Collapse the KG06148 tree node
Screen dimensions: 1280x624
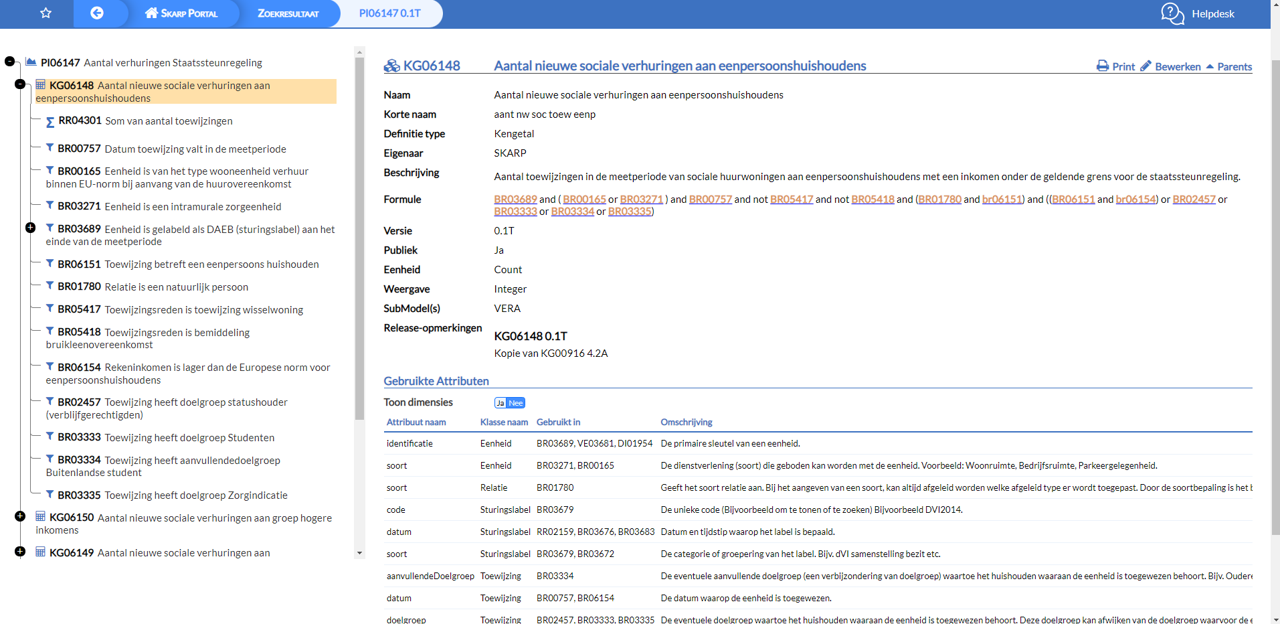pos(20,85)
